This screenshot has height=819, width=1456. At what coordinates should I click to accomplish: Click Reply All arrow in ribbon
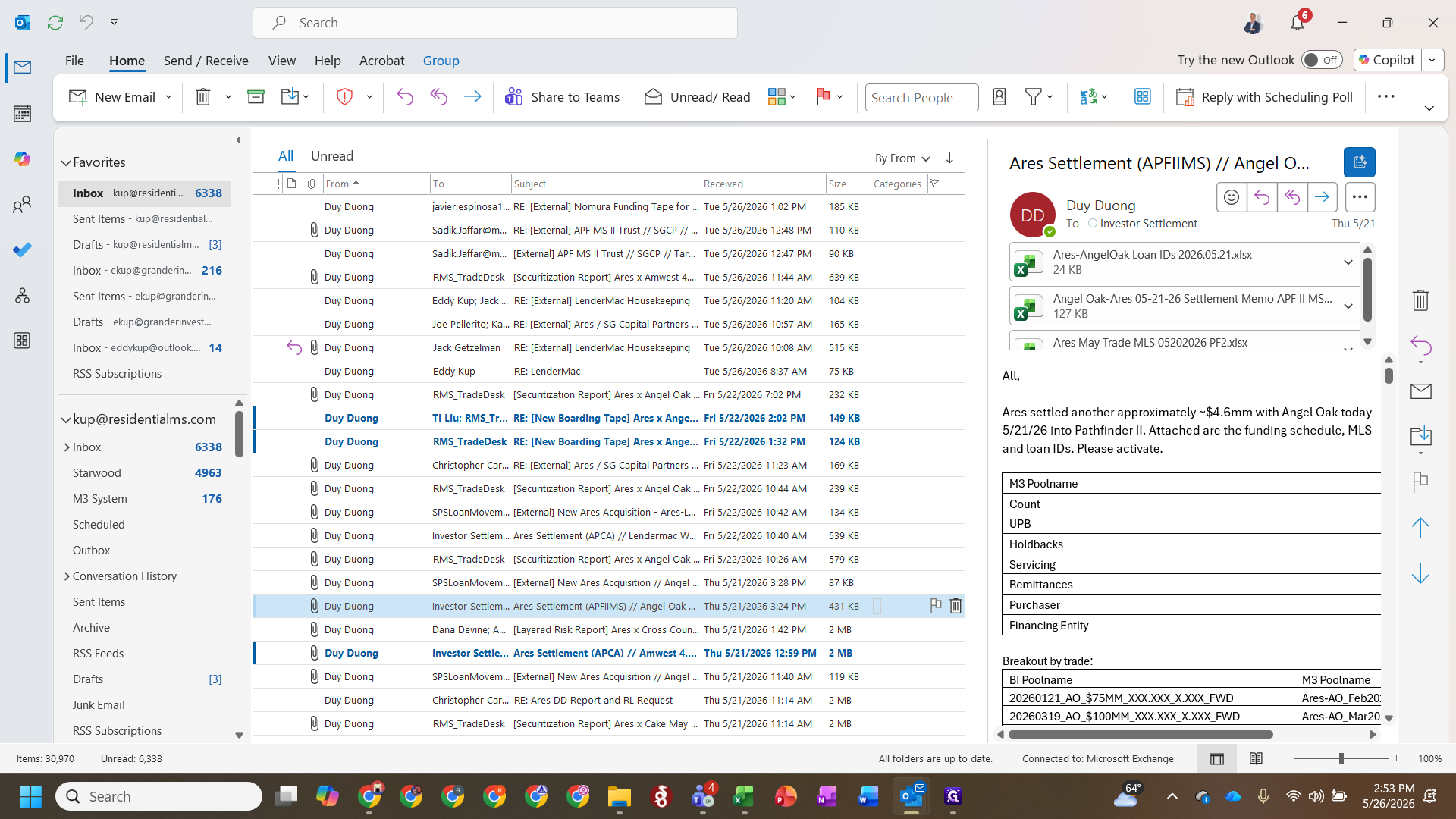[x=438, y=97]
